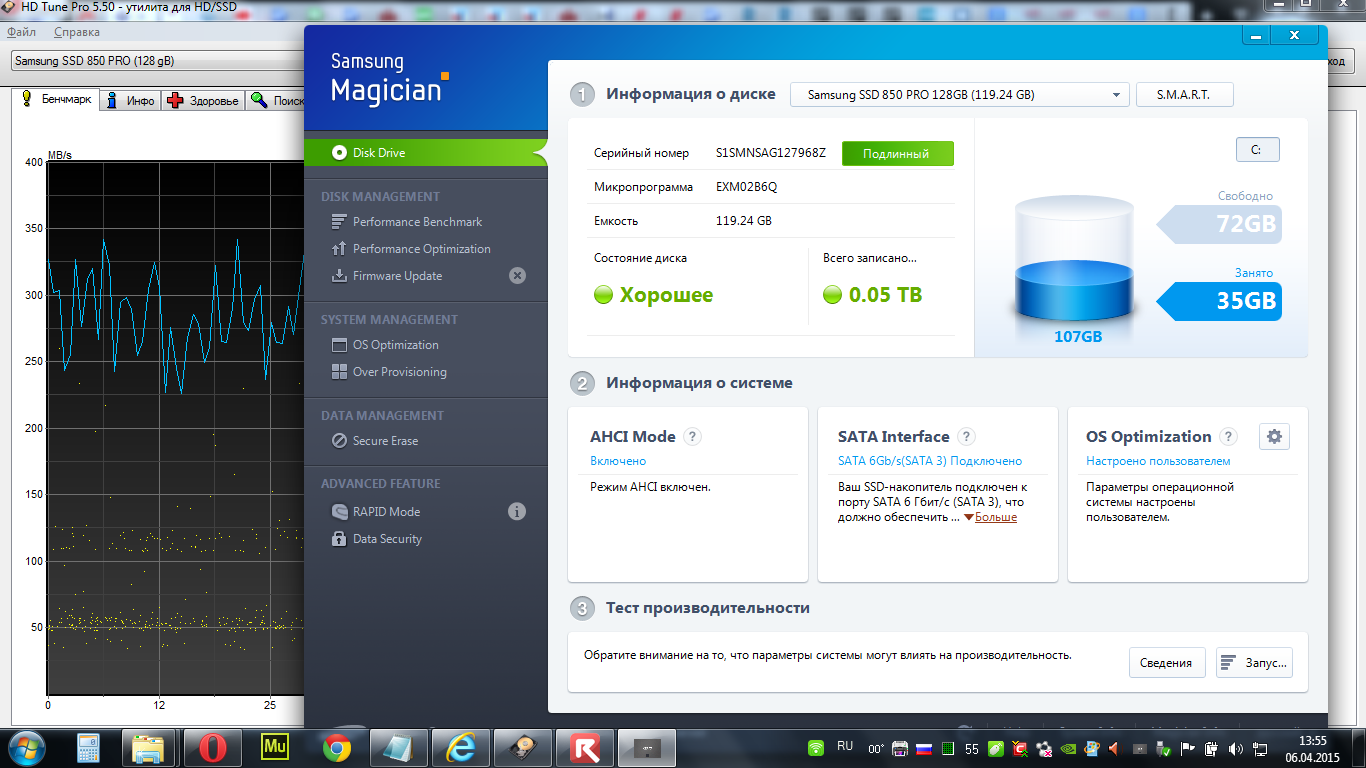Click the info icon beside RAPID Mode
Image resolution: width=1366 pixels, height=768 pixels.
[x=517, y=512]
